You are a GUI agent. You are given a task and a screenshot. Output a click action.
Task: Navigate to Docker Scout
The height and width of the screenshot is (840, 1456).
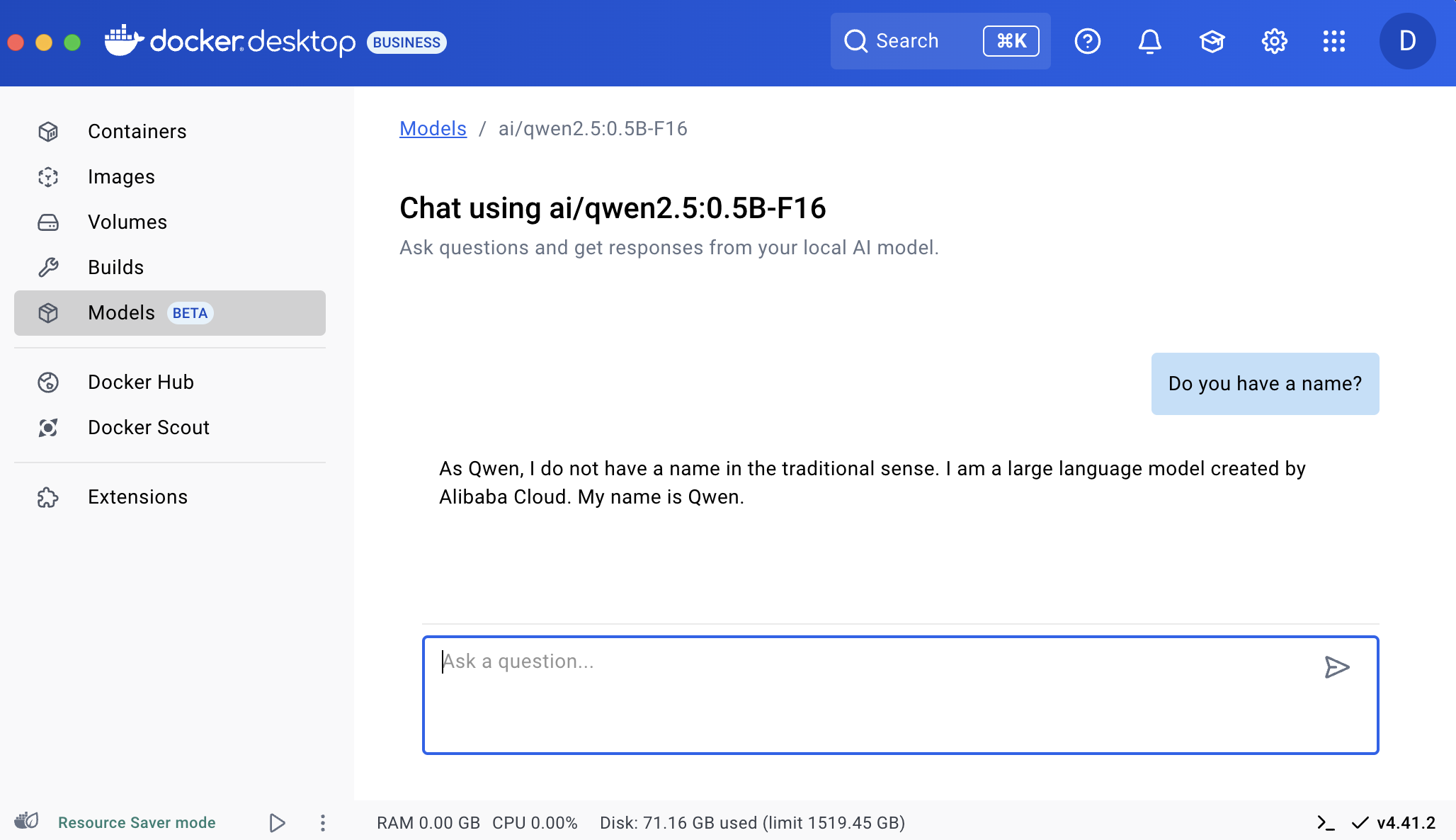(x=148, y=427)
